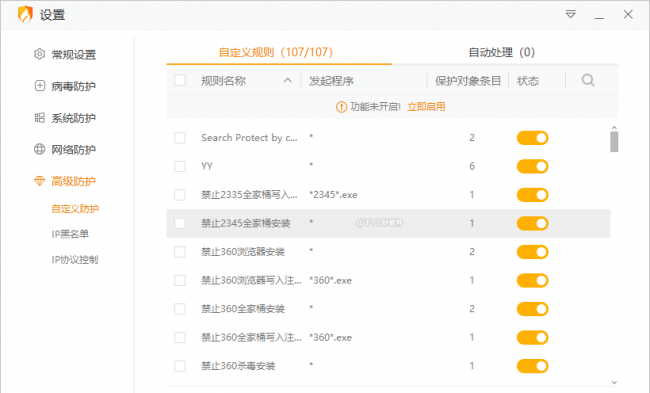Click the 高级防护 diamond icon
650x393 pixels.
(x=39, y=181)
